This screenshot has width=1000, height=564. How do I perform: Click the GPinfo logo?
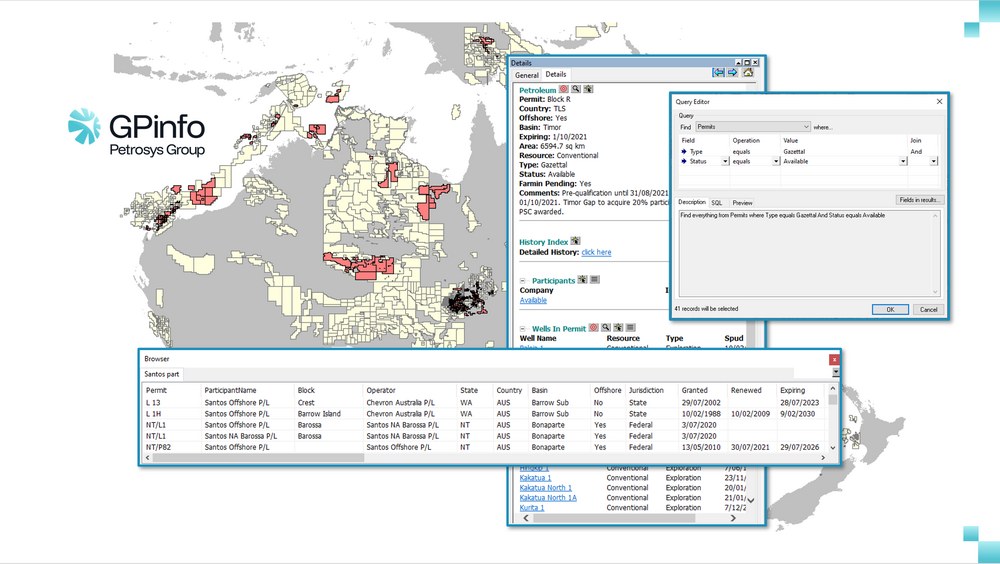click(137, 133)
